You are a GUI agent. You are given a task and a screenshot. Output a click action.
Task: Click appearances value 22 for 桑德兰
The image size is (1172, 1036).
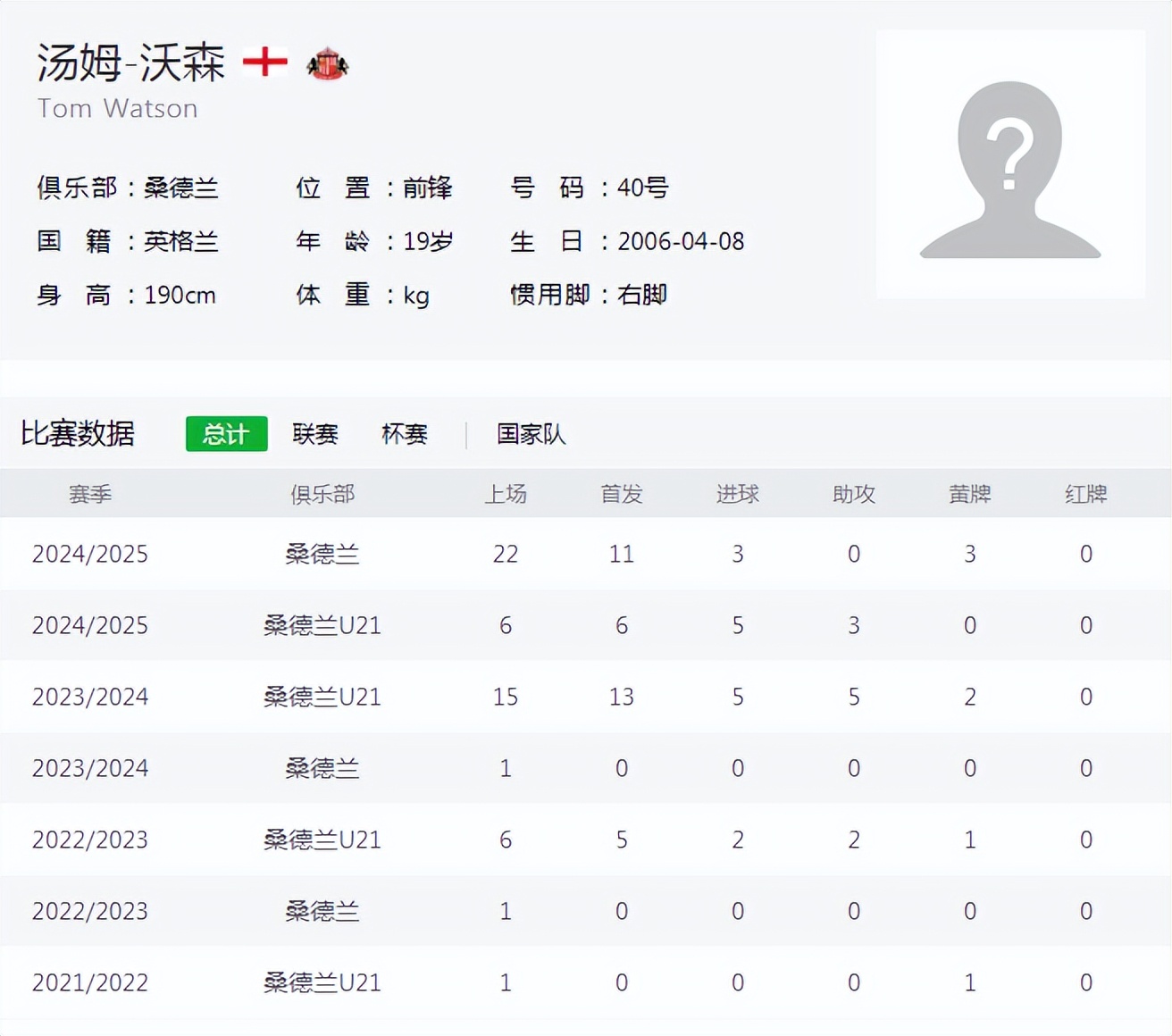(x=506, y=554)
